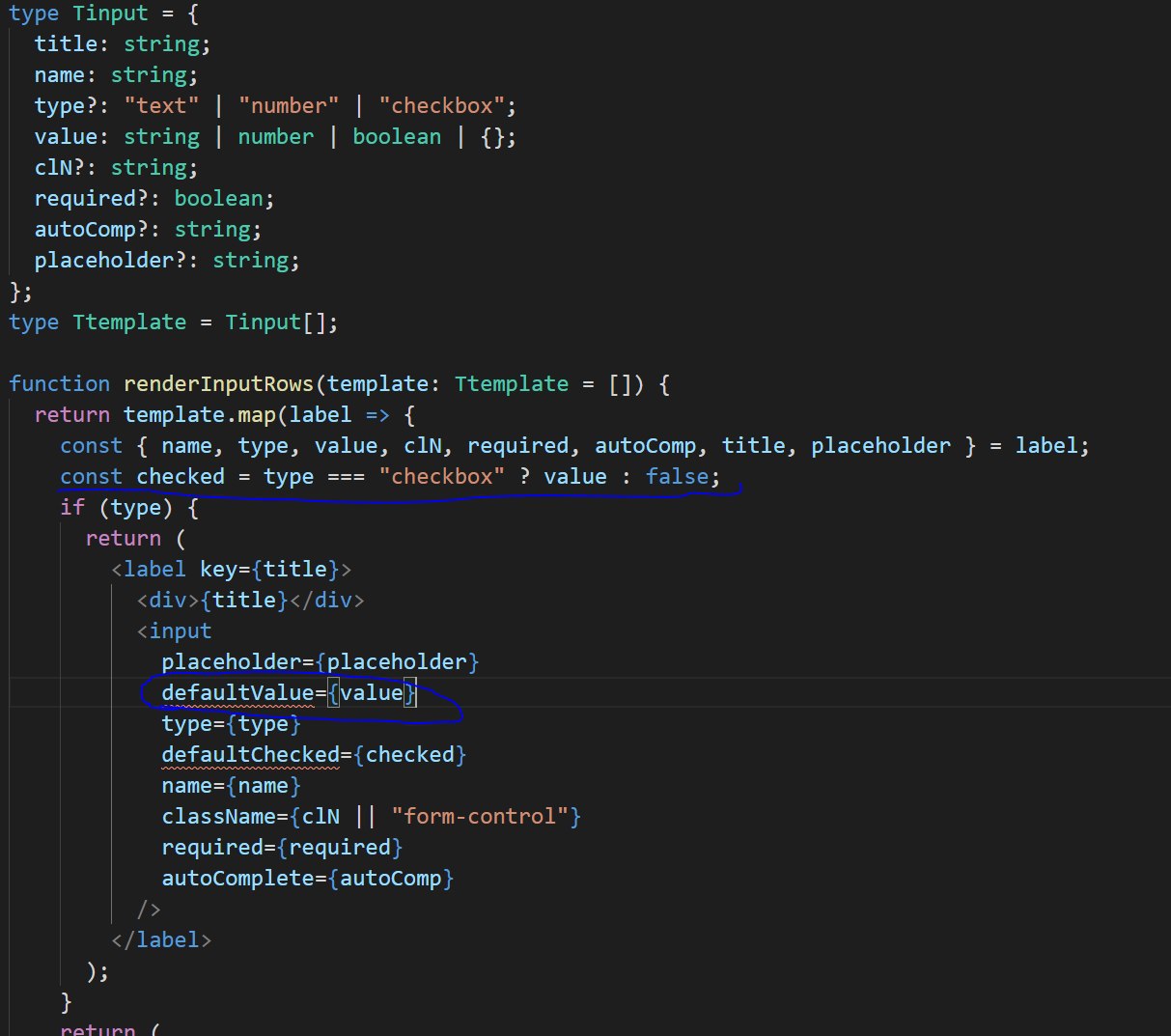Click 'placeholder={placeholder}' attribute
1171x1036 pixels.
click(x=321, y=662)
